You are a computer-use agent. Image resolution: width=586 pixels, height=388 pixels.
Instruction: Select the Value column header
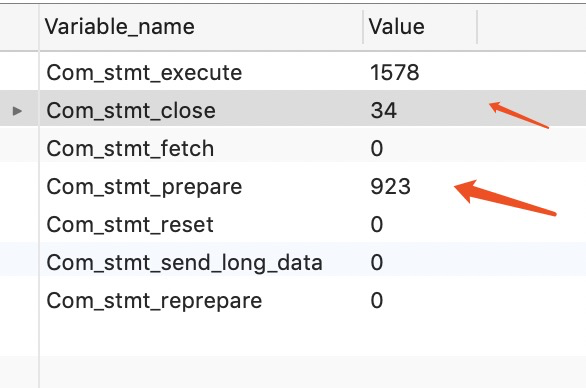397,27
